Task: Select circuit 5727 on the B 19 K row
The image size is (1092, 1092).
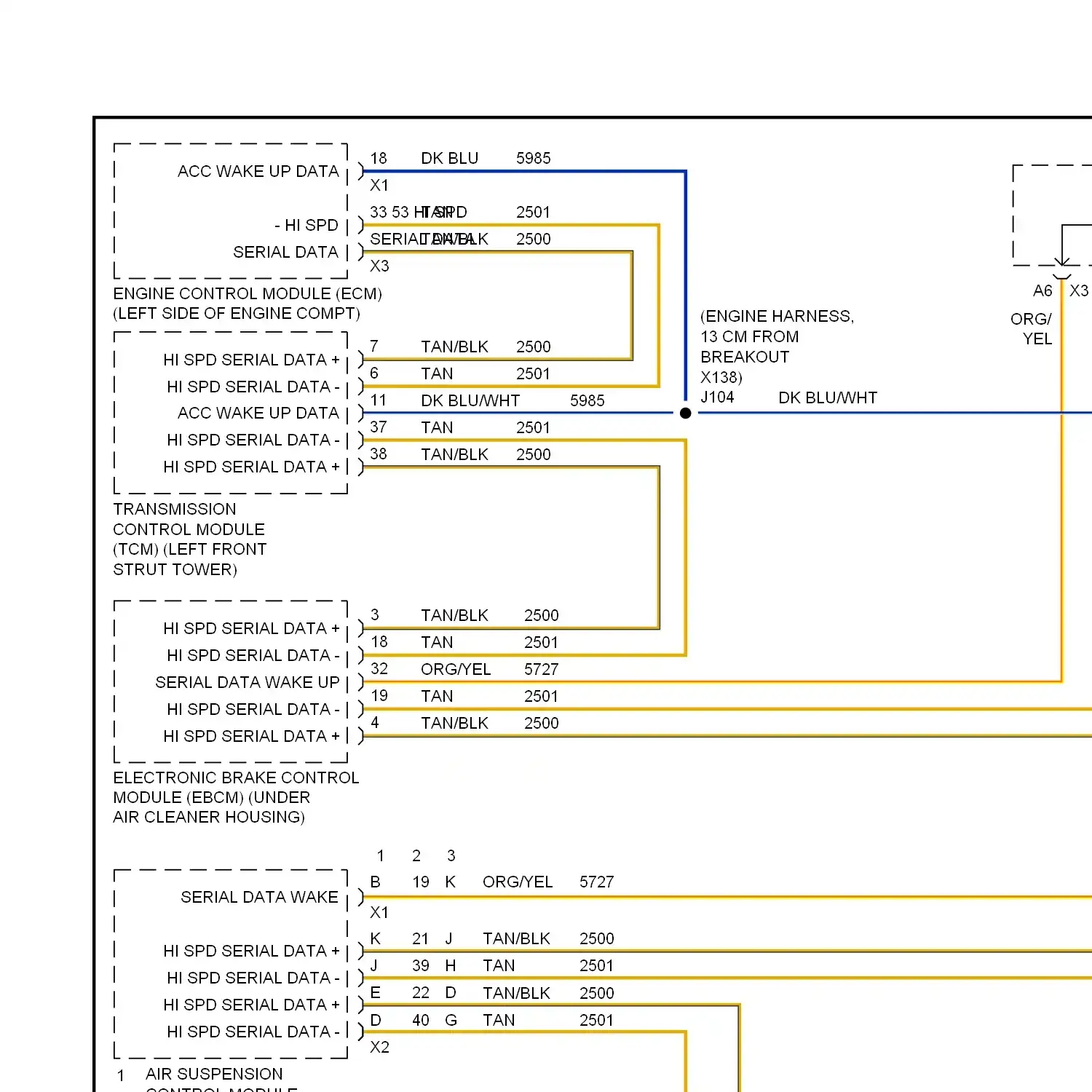Action: pyautogui.click(x=596, y=882)
